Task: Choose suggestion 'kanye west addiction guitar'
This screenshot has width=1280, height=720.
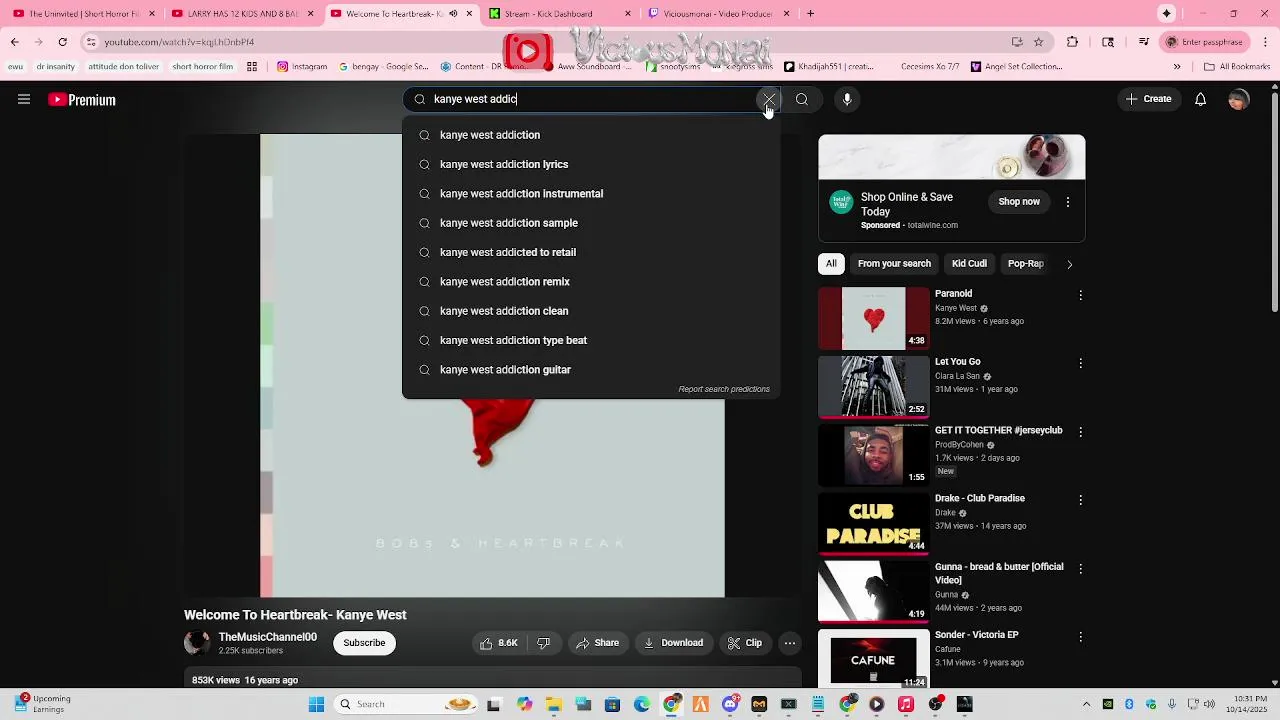Action: click(x=591, y=369)
